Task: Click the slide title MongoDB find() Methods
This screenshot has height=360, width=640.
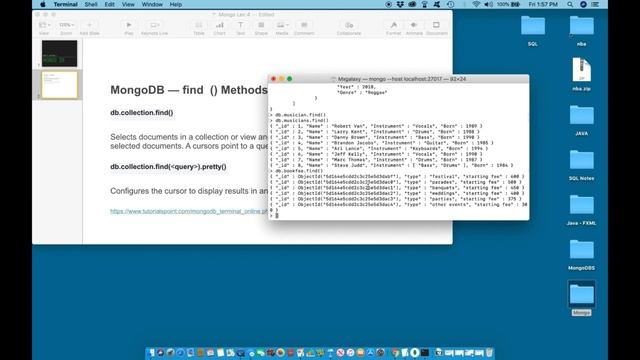Action: (189, 90)
